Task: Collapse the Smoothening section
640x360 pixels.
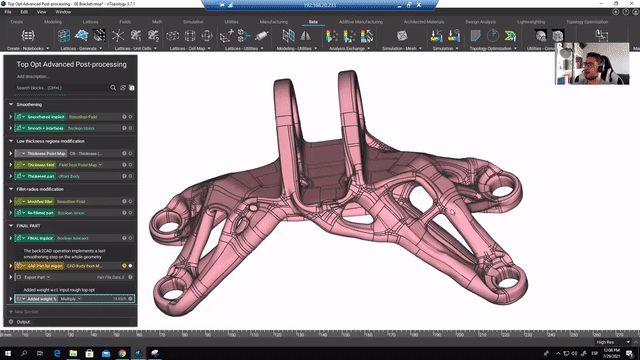Action: click(11, 104)
